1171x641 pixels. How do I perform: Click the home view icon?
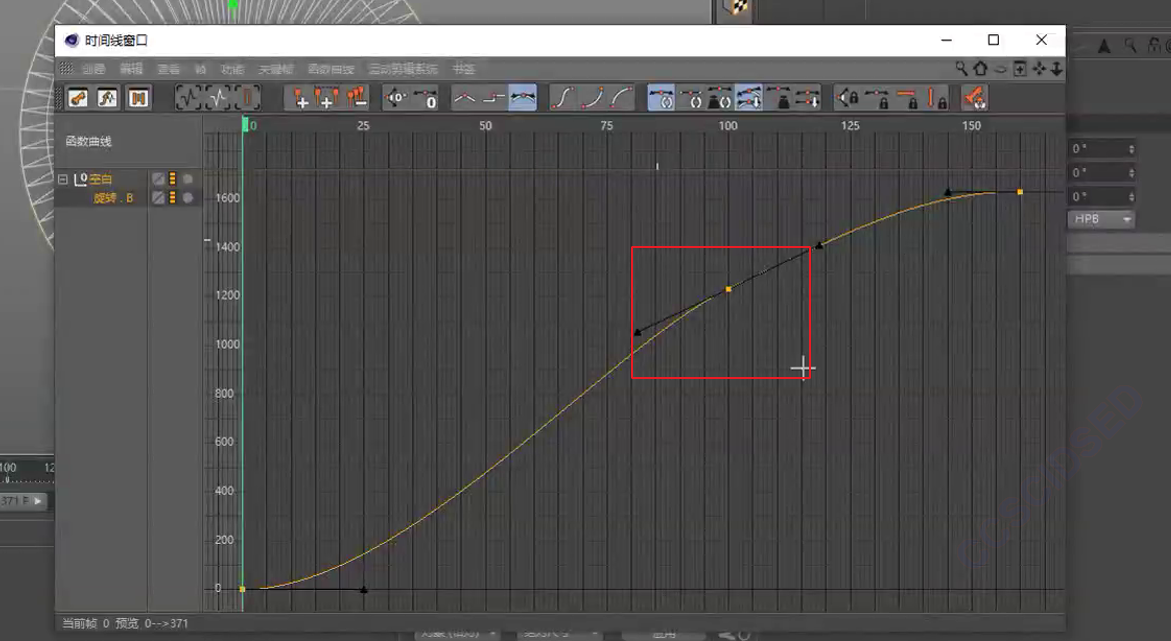(981, 69)
